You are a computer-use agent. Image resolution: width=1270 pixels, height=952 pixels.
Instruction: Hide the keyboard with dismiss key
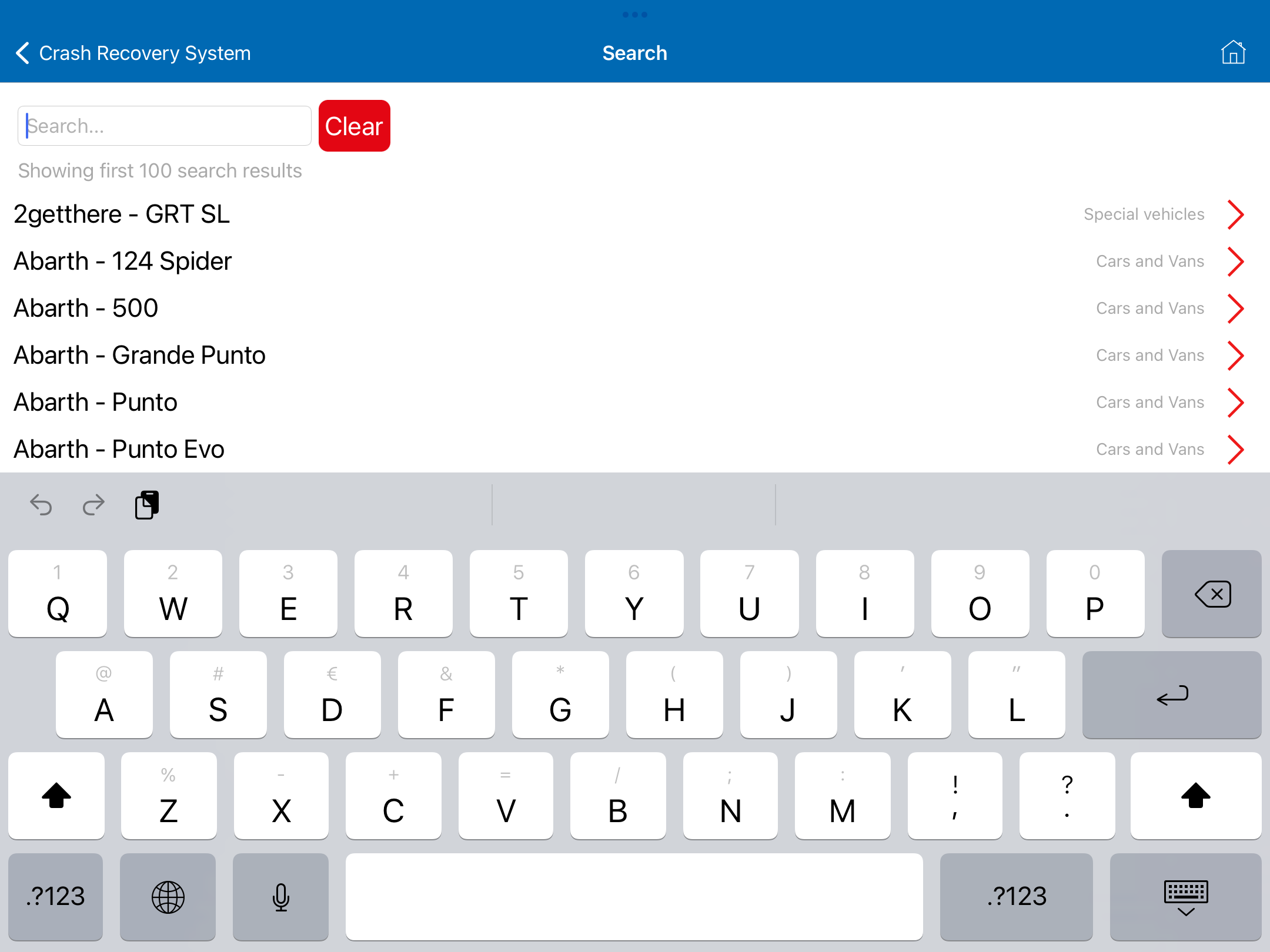point(1186,897)
